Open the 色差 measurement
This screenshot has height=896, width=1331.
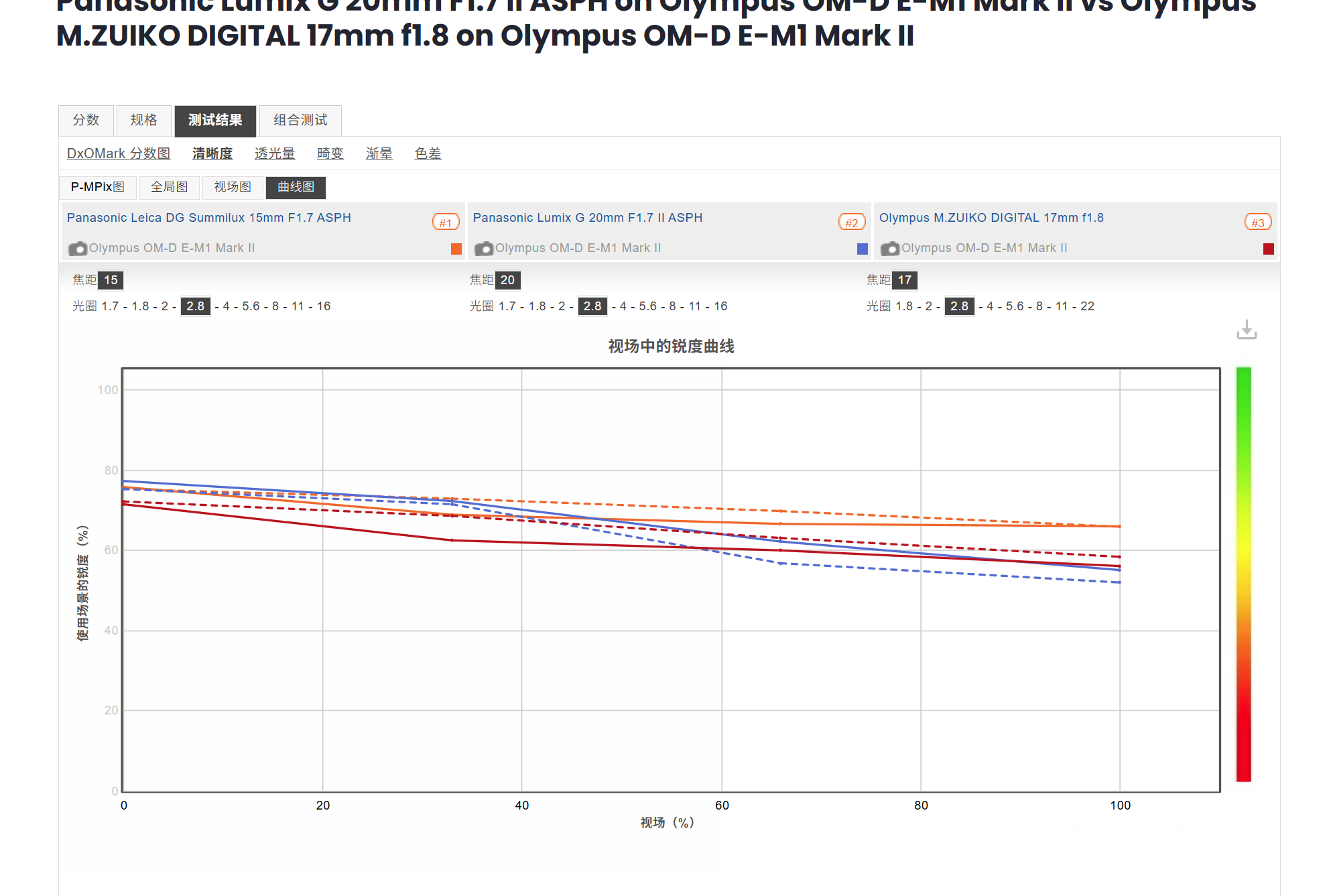point(428,153)
